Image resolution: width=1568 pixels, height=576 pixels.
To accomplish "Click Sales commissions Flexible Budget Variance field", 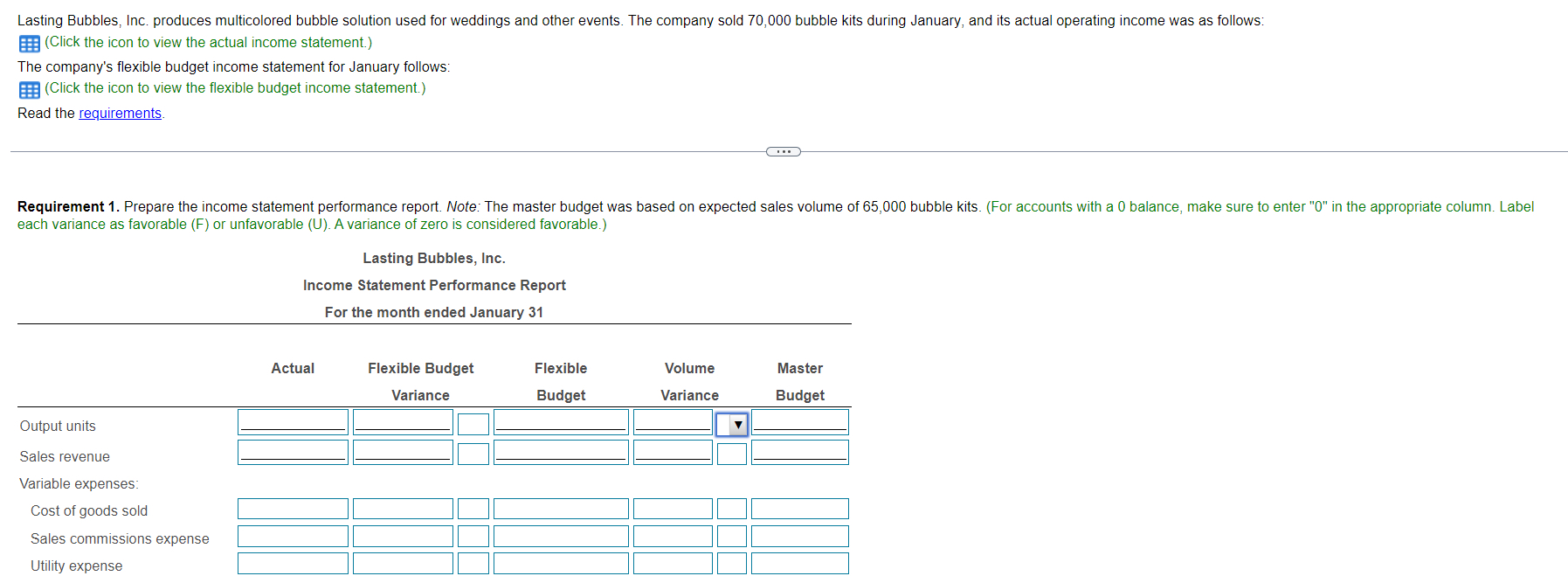I will coord(403,536).
